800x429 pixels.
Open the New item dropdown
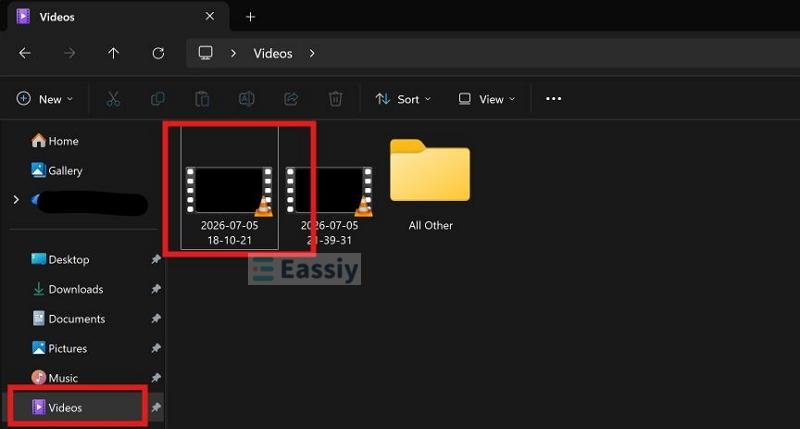(45, 99)
